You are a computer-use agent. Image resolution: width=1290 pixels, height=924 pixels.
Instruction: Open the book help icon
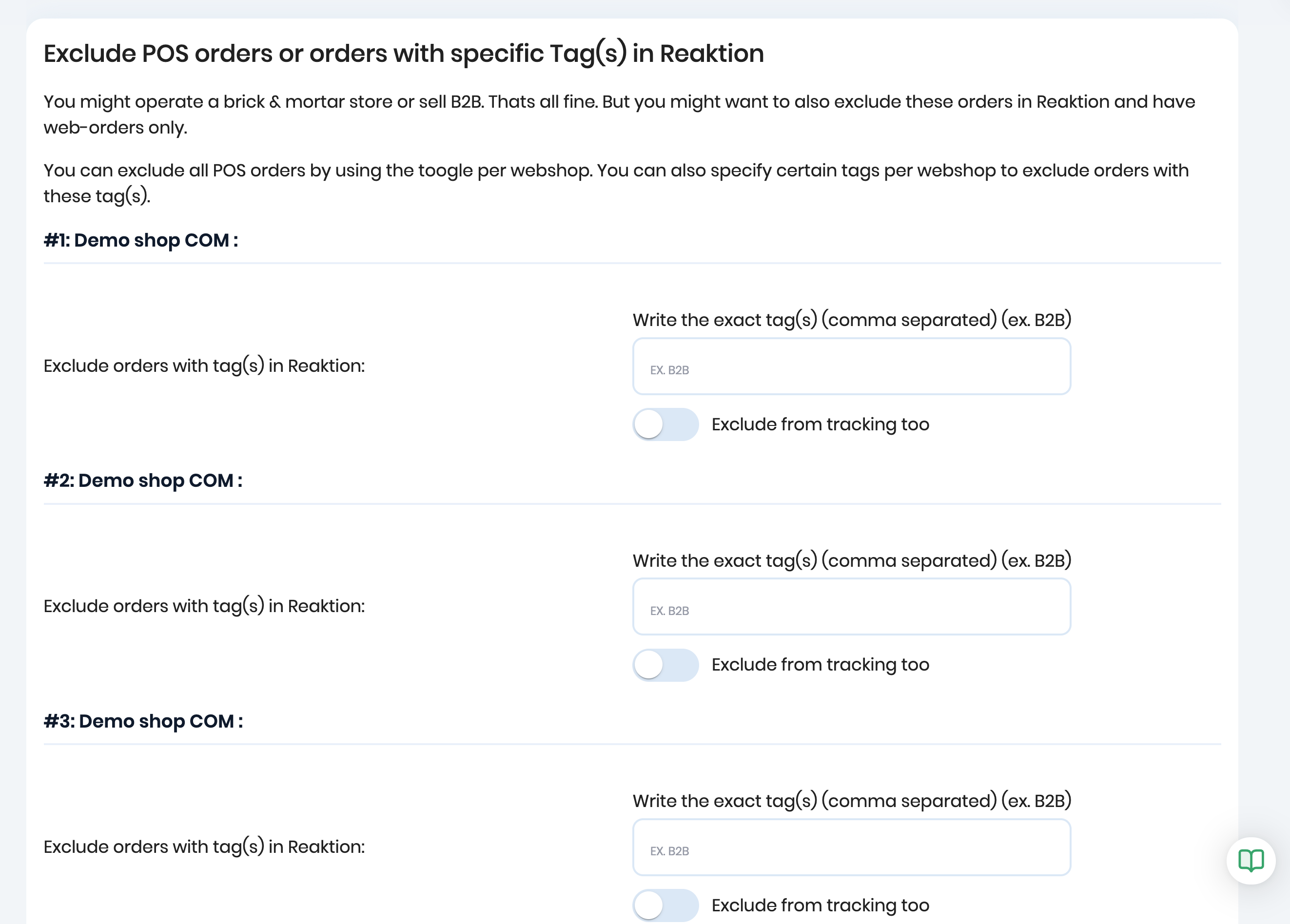pos(1250,860)
